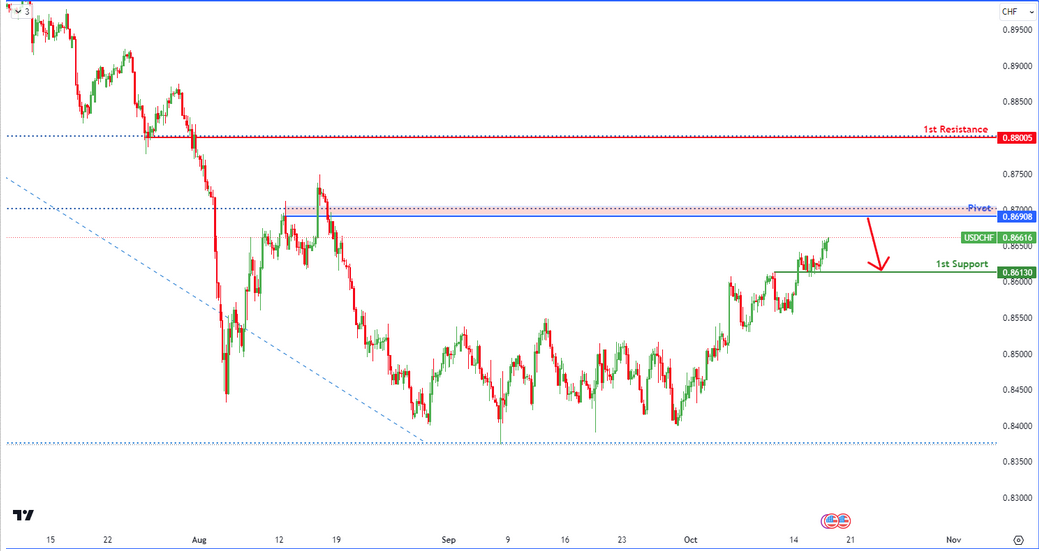Click the 0.88500 price axis label
1039x551 pixels.
click(1017, 102)
